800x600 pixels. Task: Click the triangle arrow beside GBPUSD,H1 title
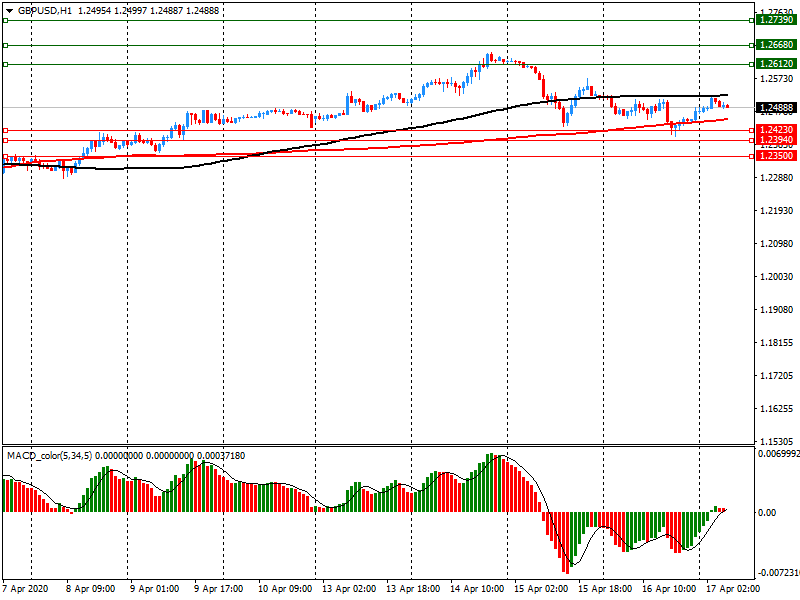pos(8,10)
